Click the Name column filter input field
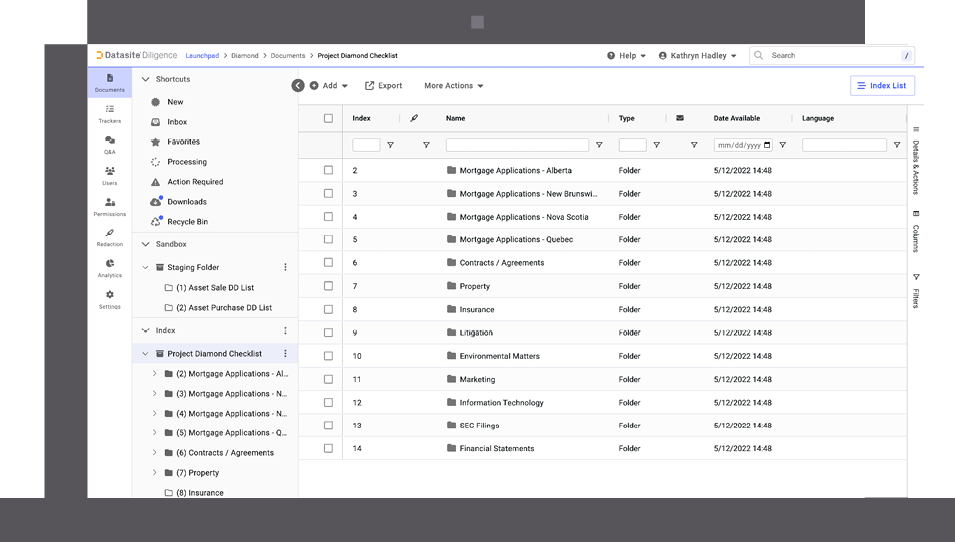 pyautogui.click(x=517, y=145)
